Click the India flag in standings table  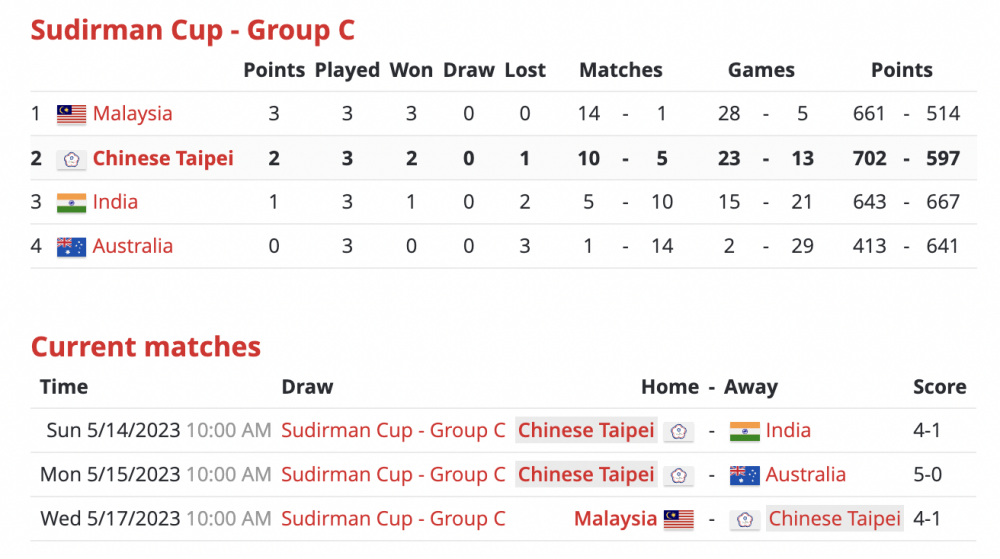pos(71,202)
